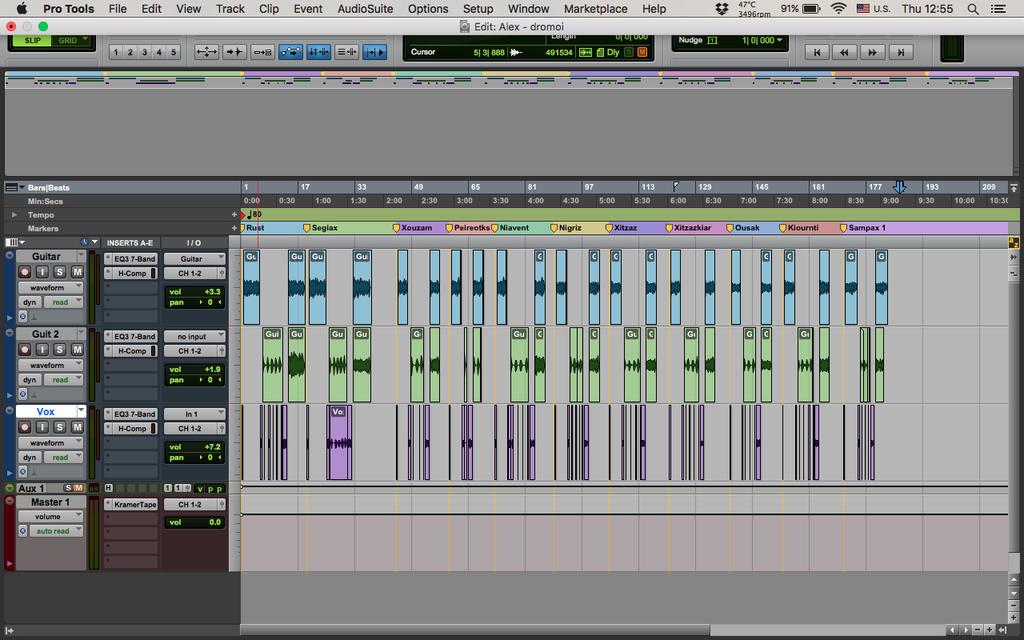Open the Marketplace menu

595,8
